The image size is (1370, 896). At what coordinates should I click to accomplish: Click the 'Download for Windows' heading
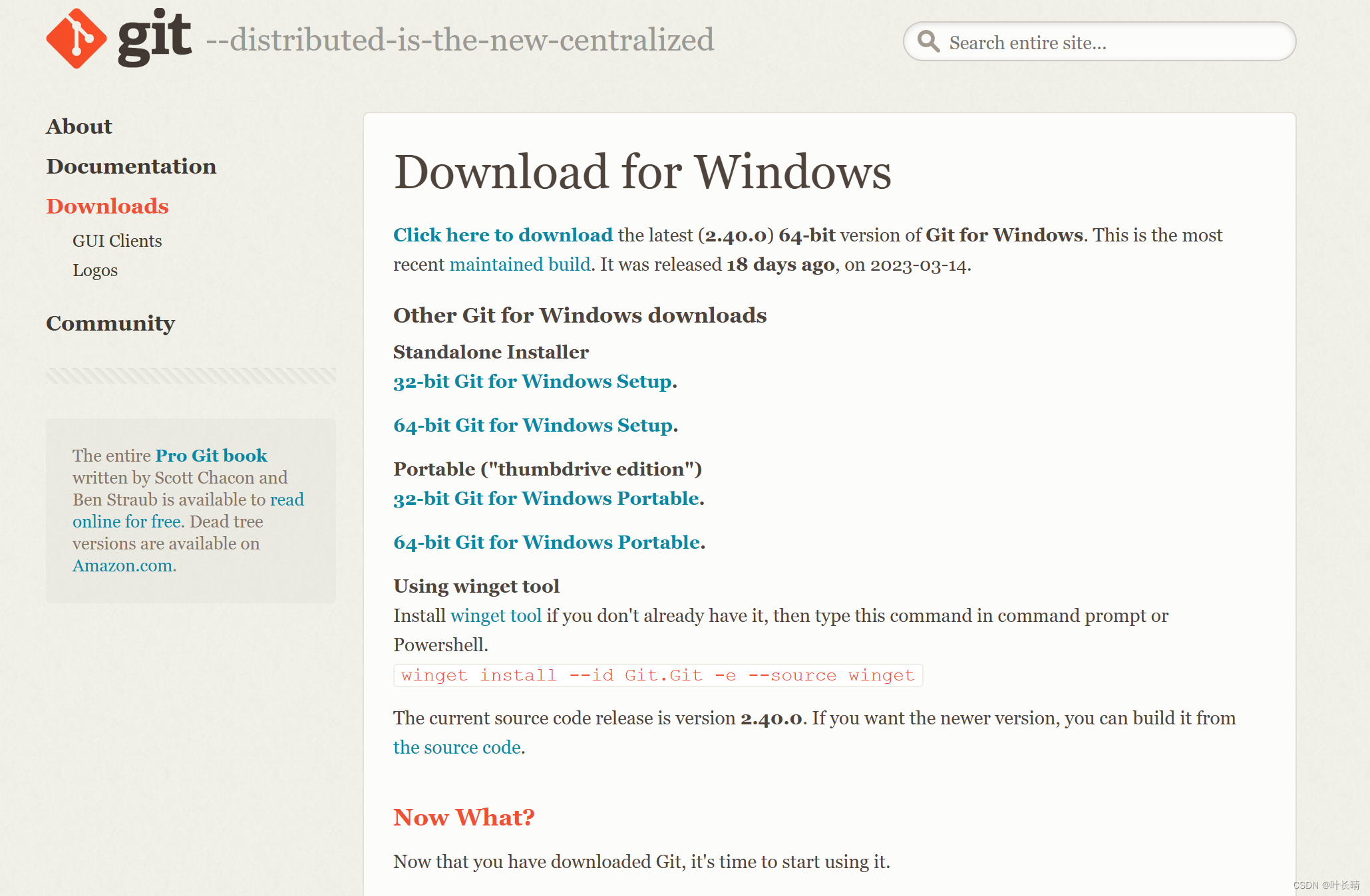643,172
